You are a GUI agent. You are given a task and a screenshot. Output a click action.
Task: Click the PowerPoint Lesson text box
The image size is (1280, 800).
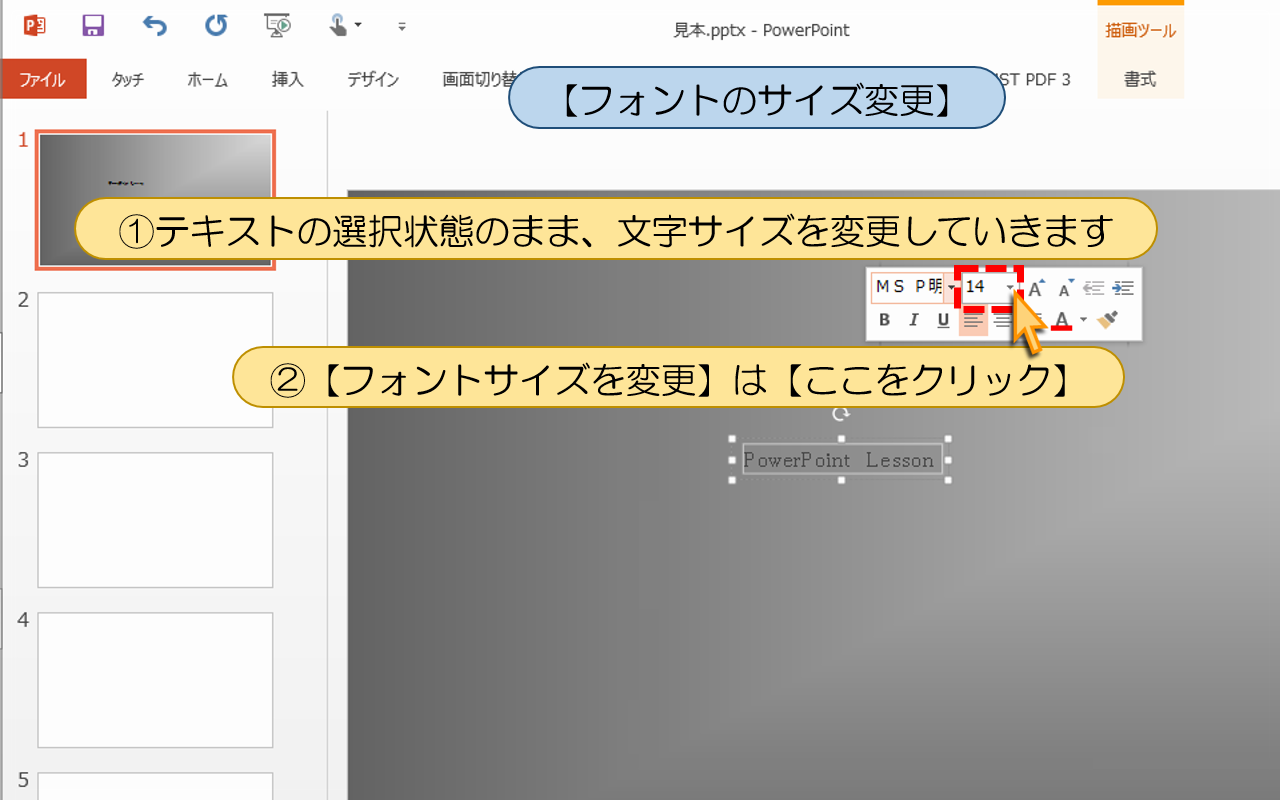tap(841, 460)
